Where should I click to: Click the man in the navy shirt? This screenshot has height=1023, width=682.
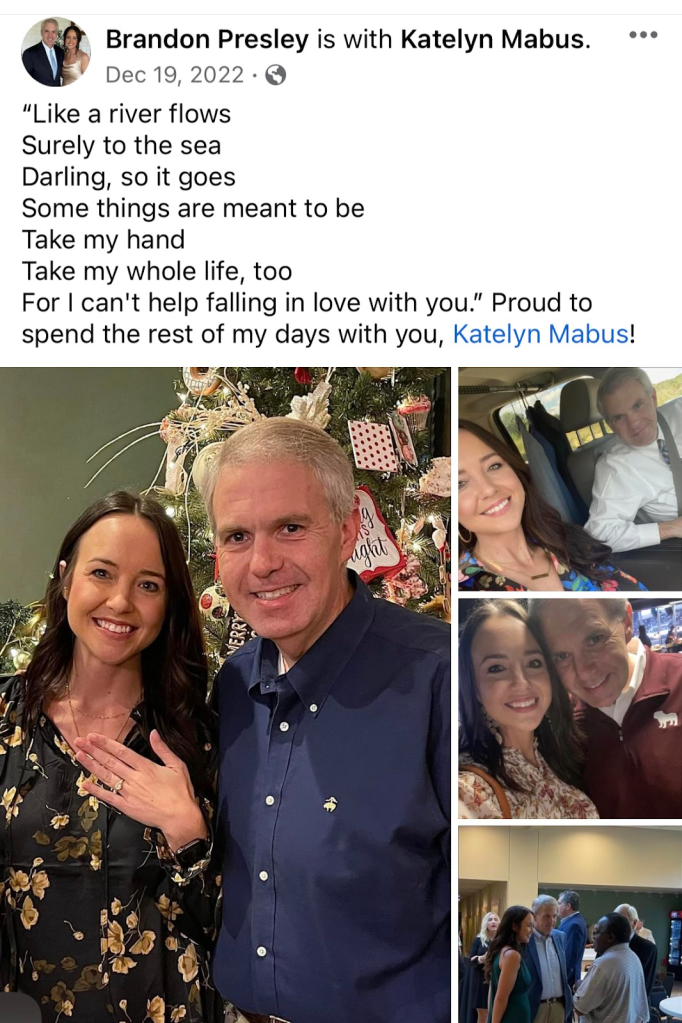click(326, 718)
